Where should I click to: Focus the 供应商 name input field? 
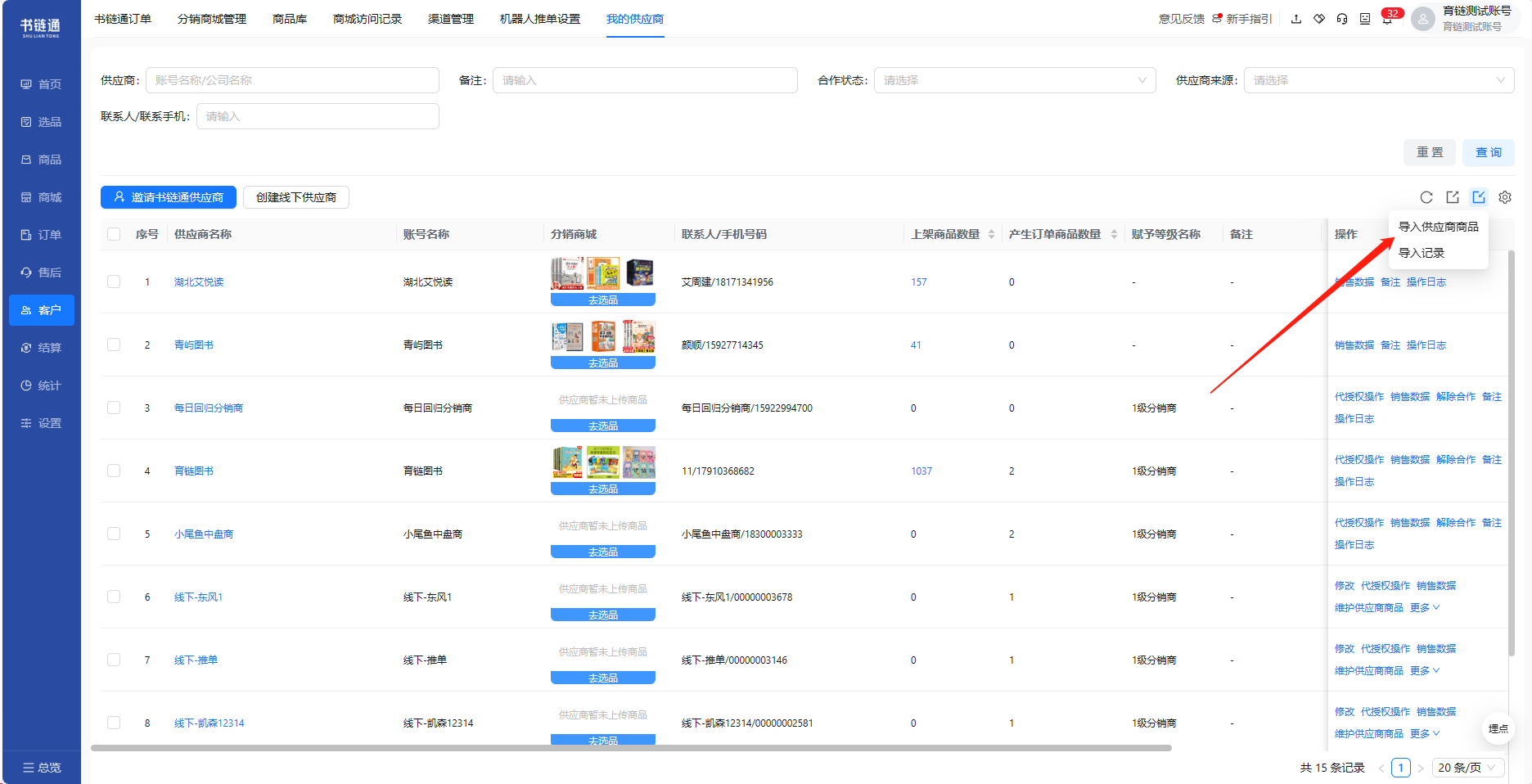292,80
